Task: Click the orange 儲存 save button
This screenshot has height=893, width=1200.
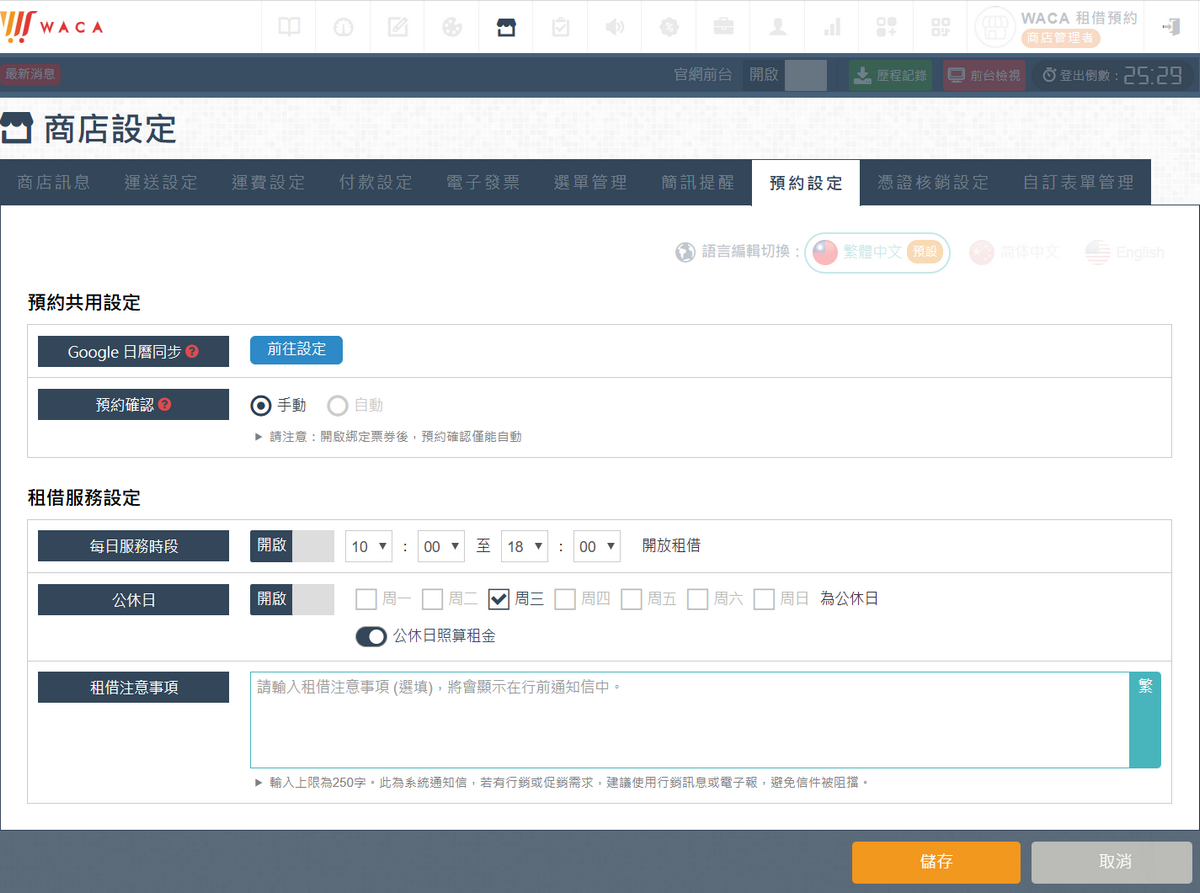Action: coord(935,862)
